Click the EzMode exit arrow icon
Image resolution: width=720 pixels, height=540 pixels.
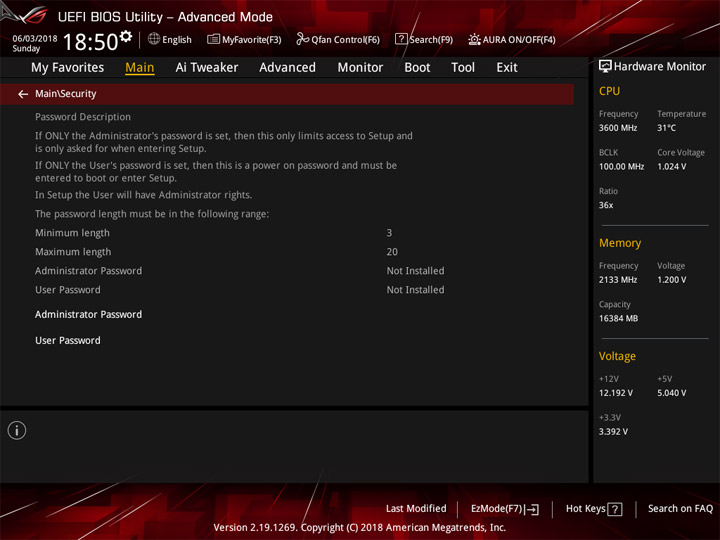coord(532,509)
